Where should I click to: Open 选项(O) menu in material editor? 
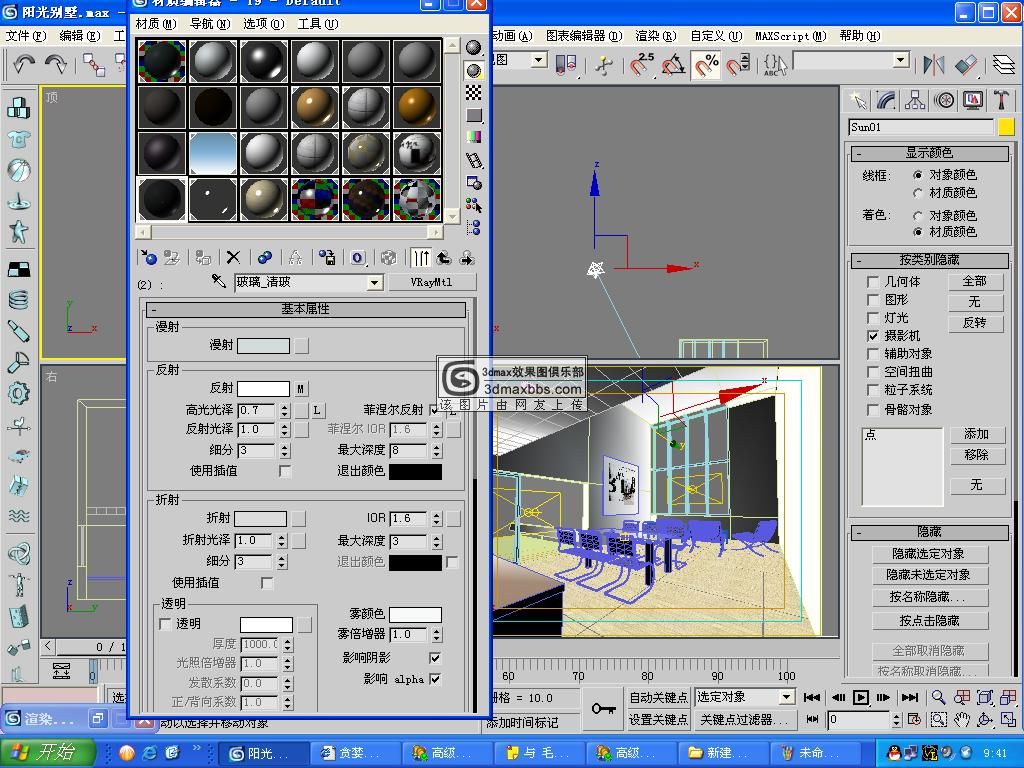point(264,24)
